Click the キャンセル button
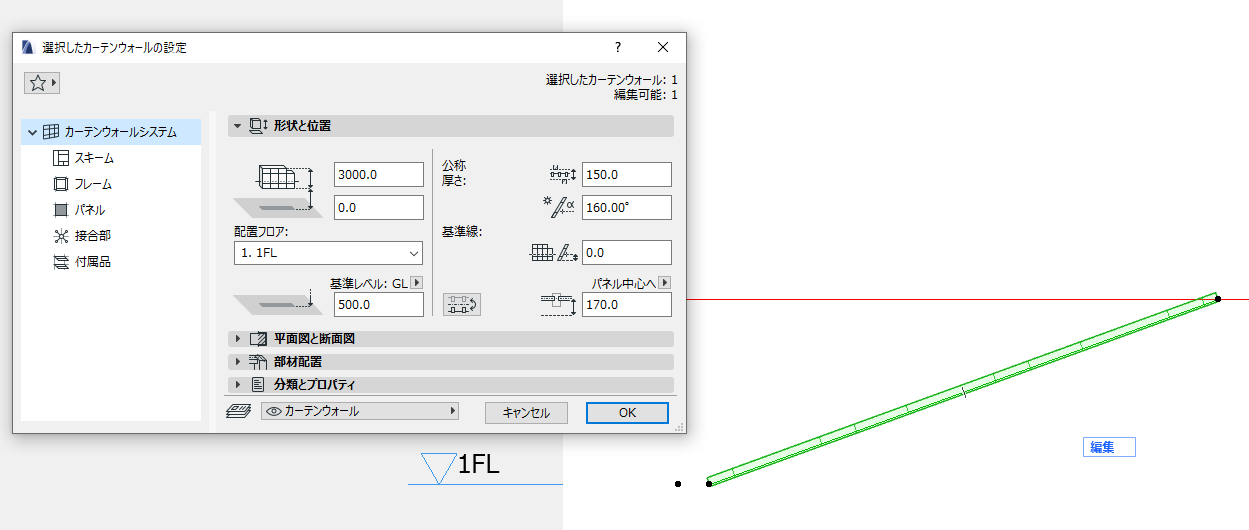1249x530 pixels. click(x=526, y=412)
